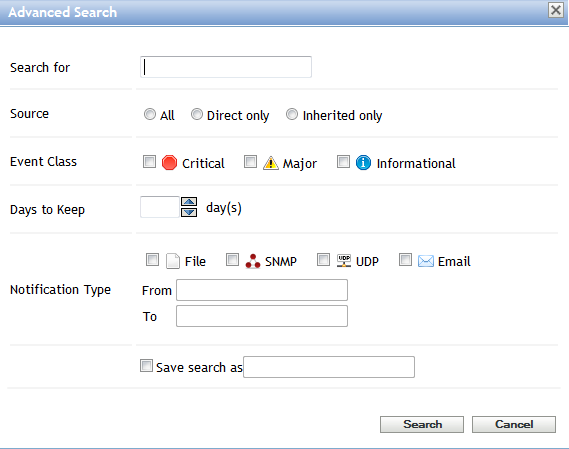Image resolution: width=569 pixels, height=449 pixels.
Task: Click the SNMP notification icon
Action: pos(253,261)
